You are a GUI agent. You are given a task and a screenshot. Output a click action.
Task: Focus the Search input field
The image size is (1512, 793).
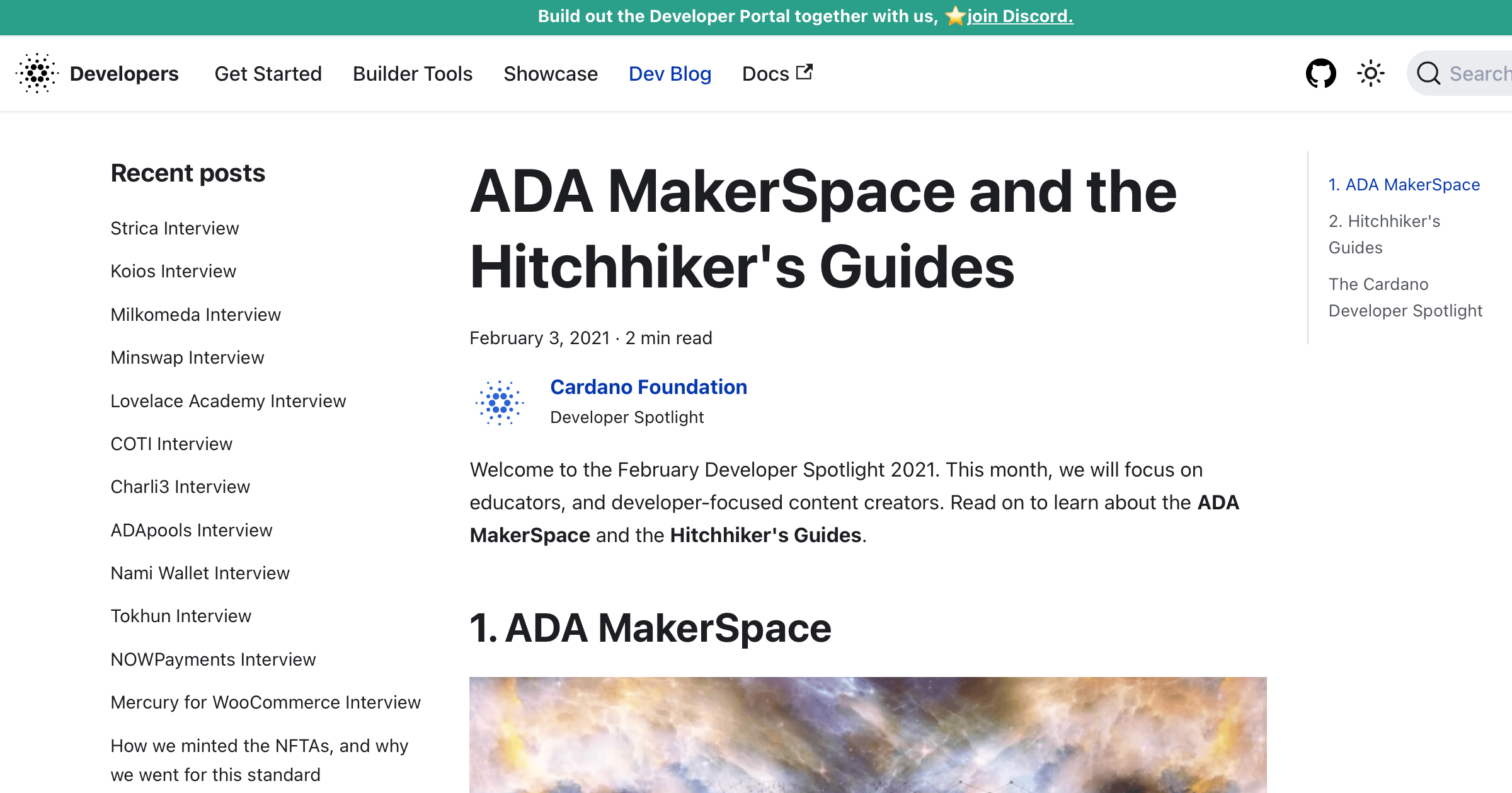pyautogui.click(x=1459, y=74)
